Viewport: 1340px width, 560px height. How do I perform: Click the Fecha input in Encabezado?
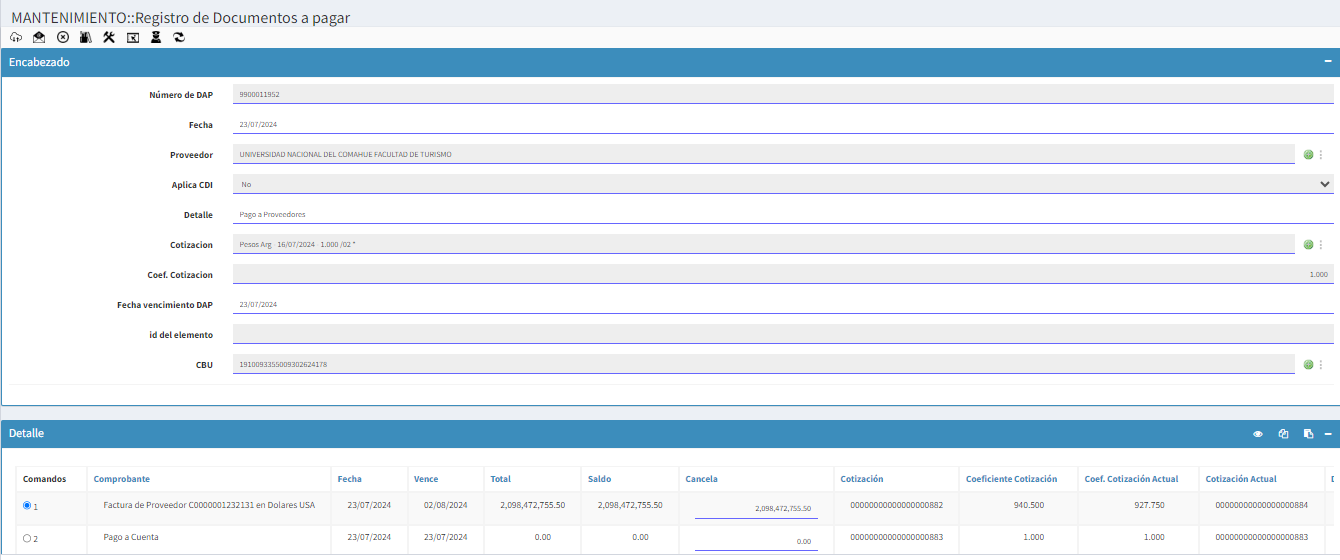click(x=783, y=124)
